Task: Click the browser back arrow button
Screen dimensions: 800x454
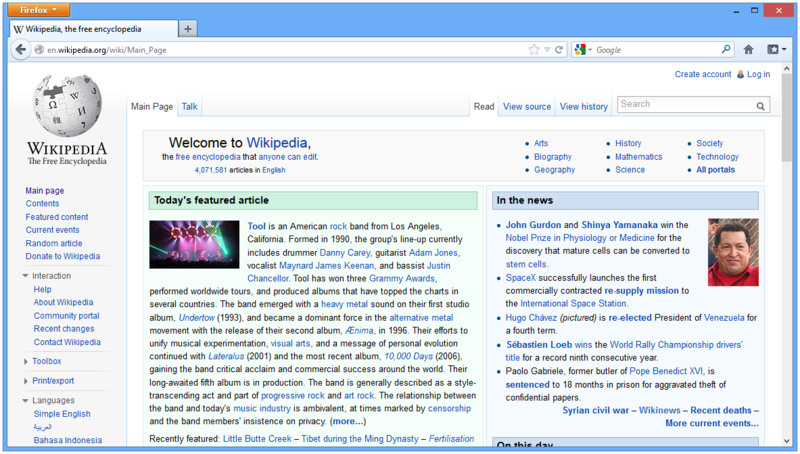Action: click(20, 49)
